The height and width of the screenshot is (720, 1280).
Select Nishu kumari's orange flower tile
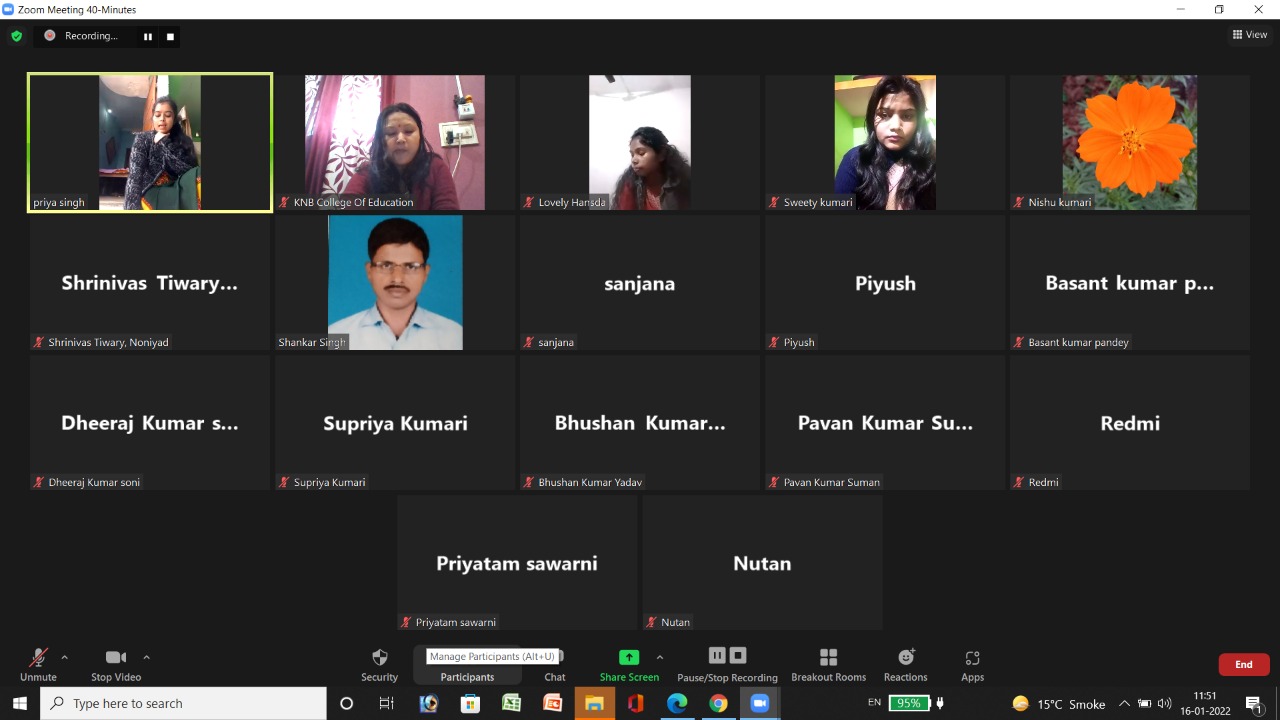coord(1130,142)
